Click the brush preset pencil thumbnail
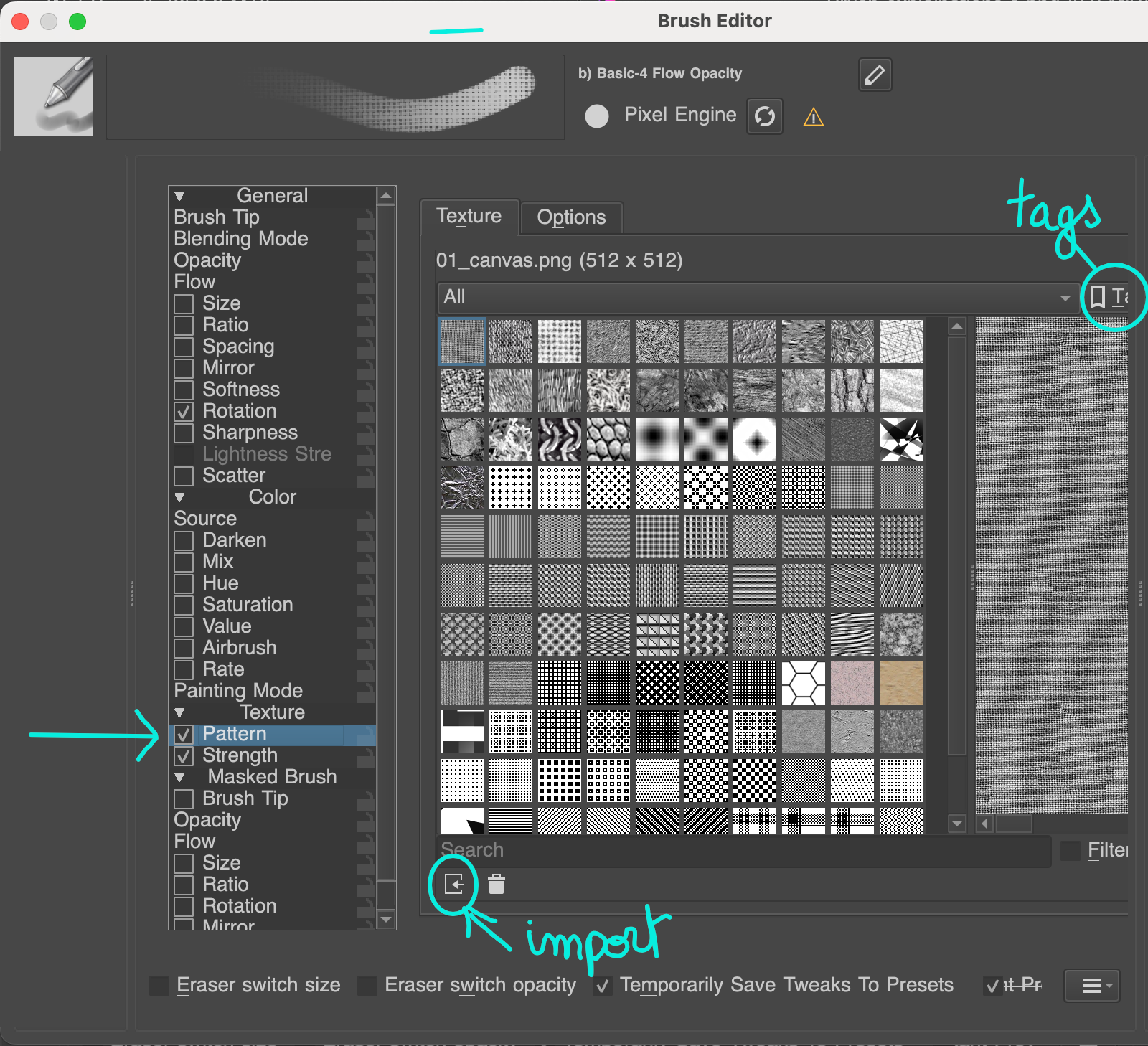Viewport: 1148px width, 1046px height. 54,97
